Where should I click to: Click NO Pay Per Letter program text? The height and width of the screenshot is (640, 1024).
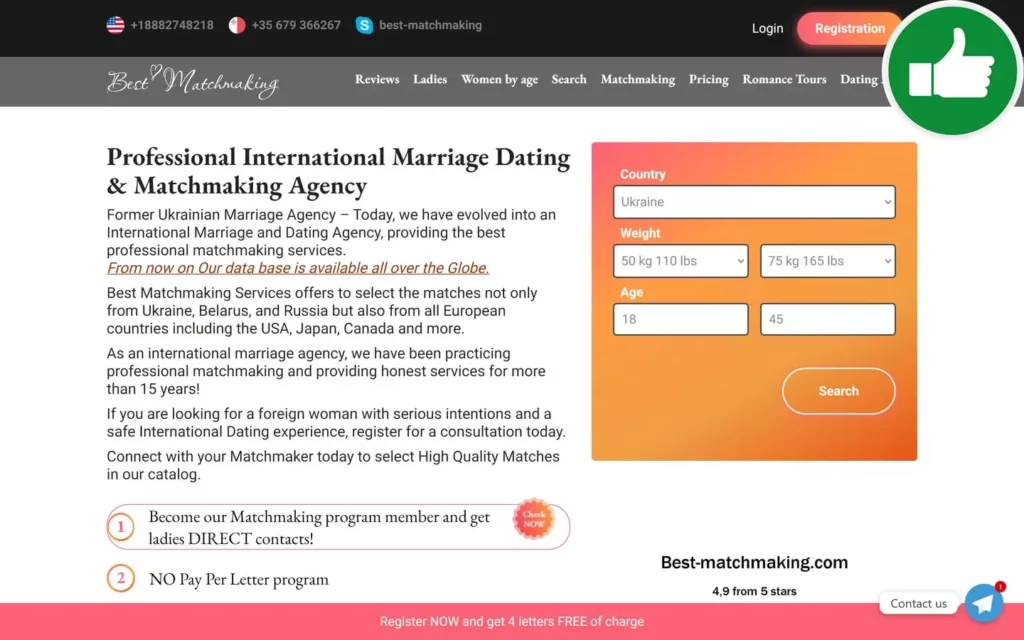(x=238, y=579)
